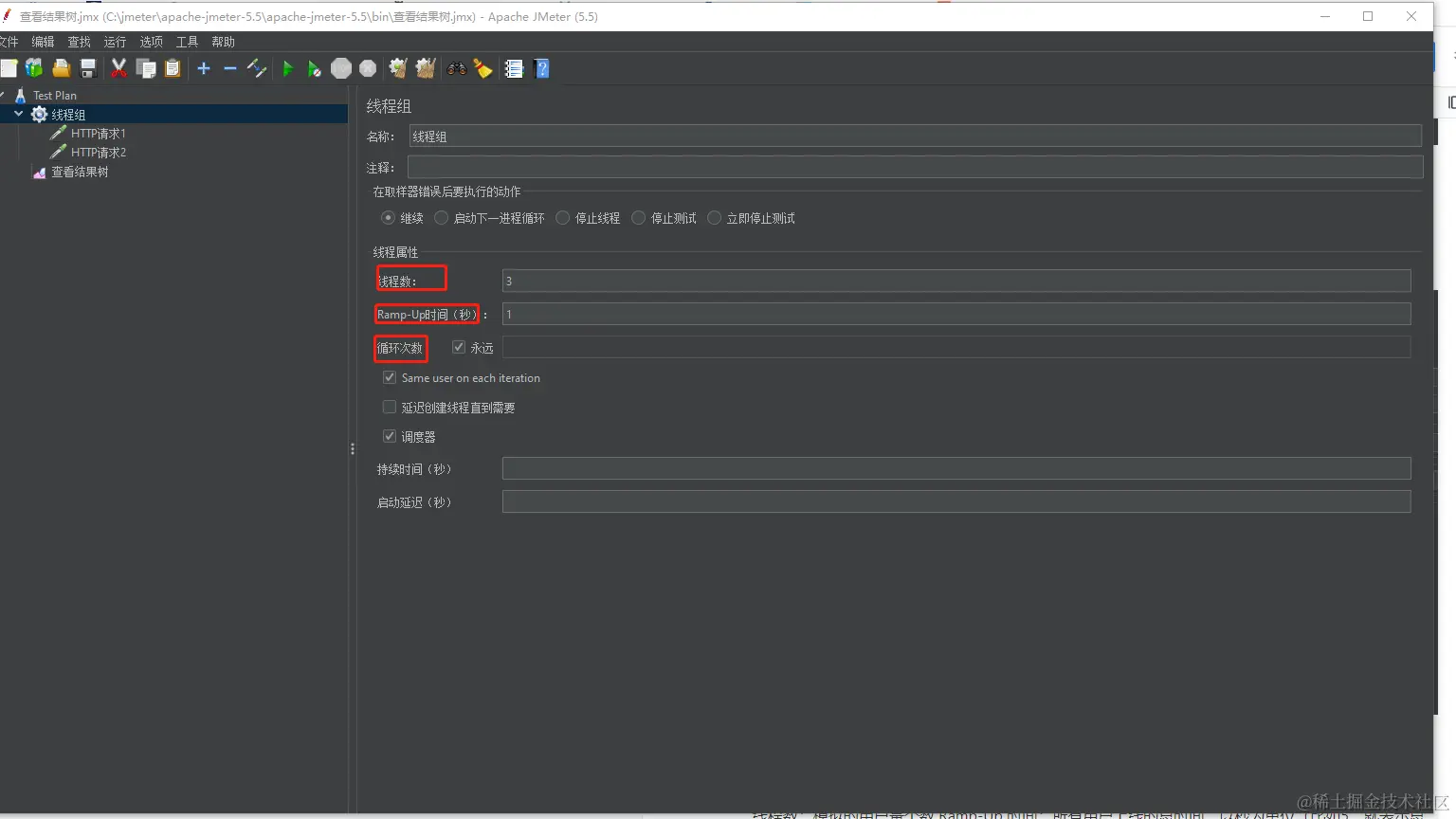Image resolution: width=1456 pixels, height=819 pixels.
Task: Open the 帮助 menu
Action: pos(223,42)
